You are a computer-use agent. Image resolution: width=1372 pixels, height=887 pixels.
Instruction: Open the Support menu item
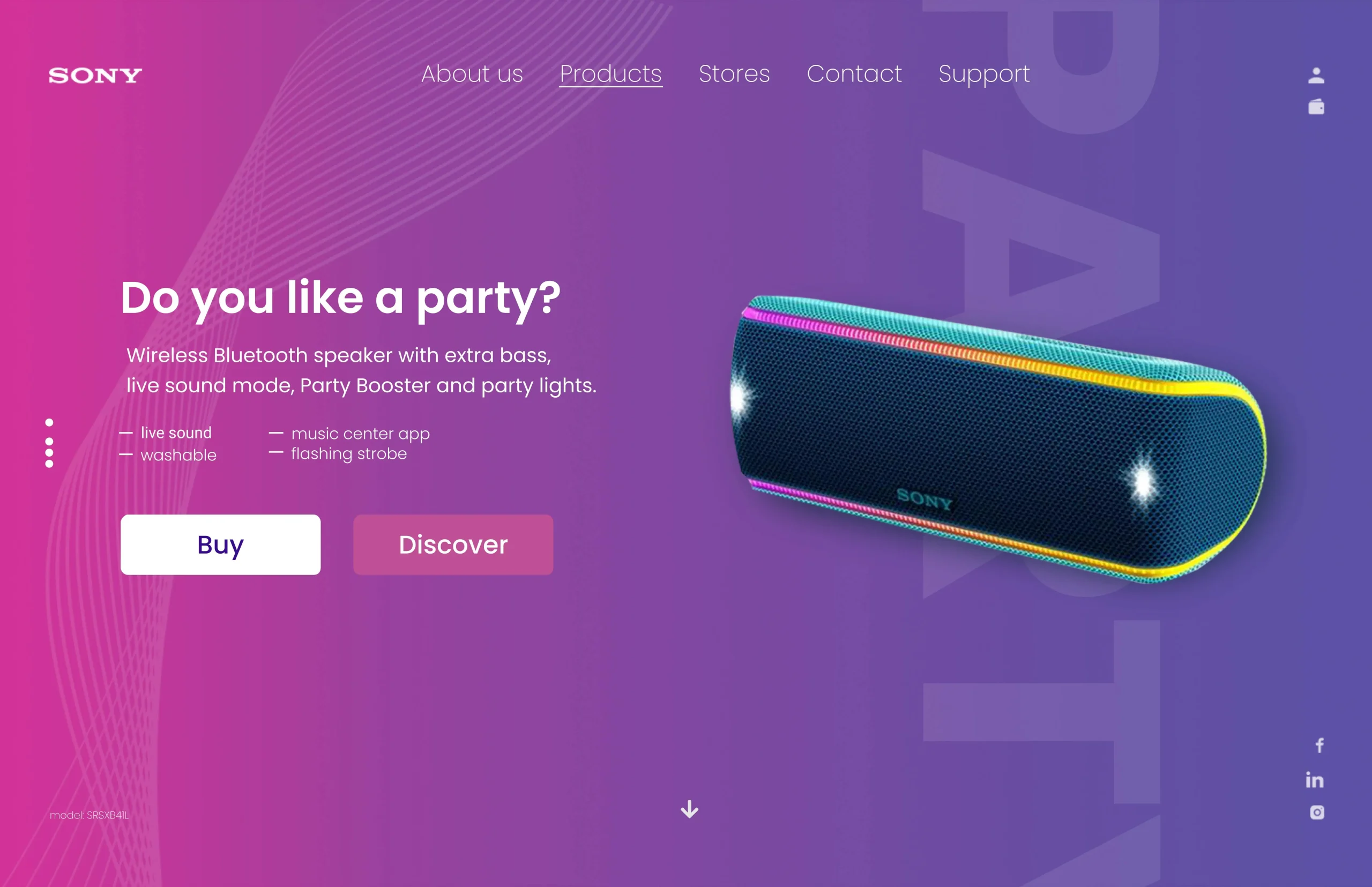(x=984, y=75)
